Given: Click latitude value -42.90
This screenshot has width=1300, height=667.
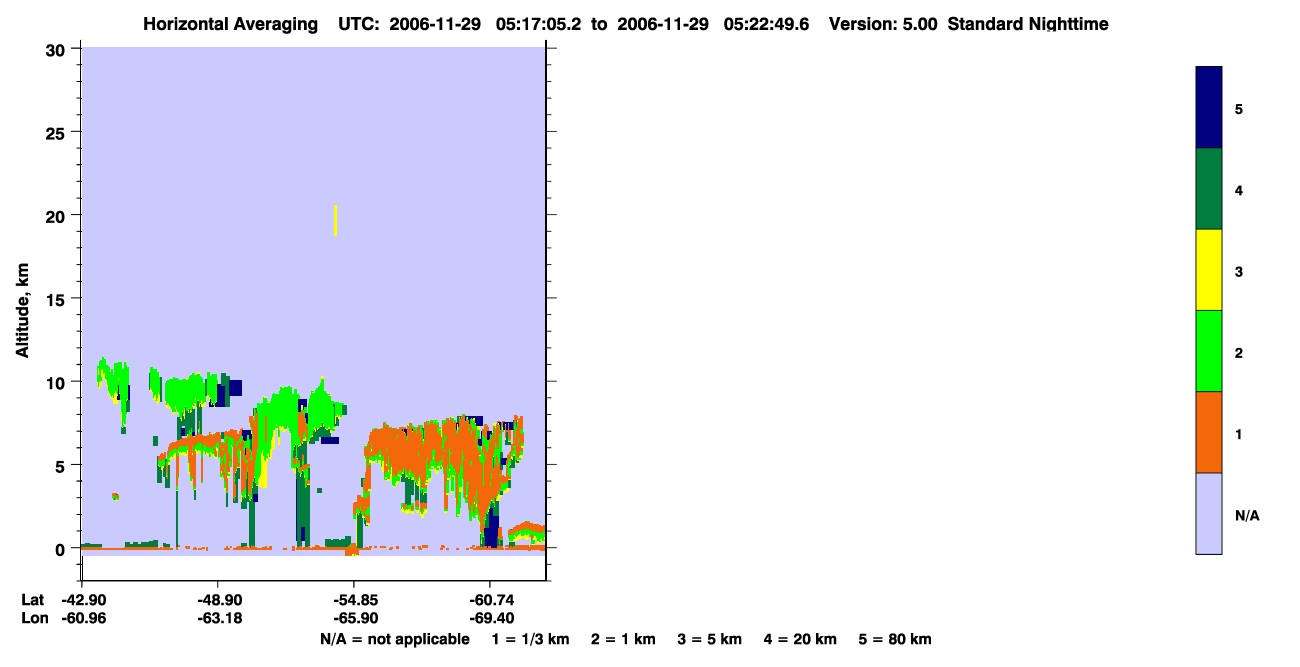Looking at the screenshot, I should [x=82, y=600].
